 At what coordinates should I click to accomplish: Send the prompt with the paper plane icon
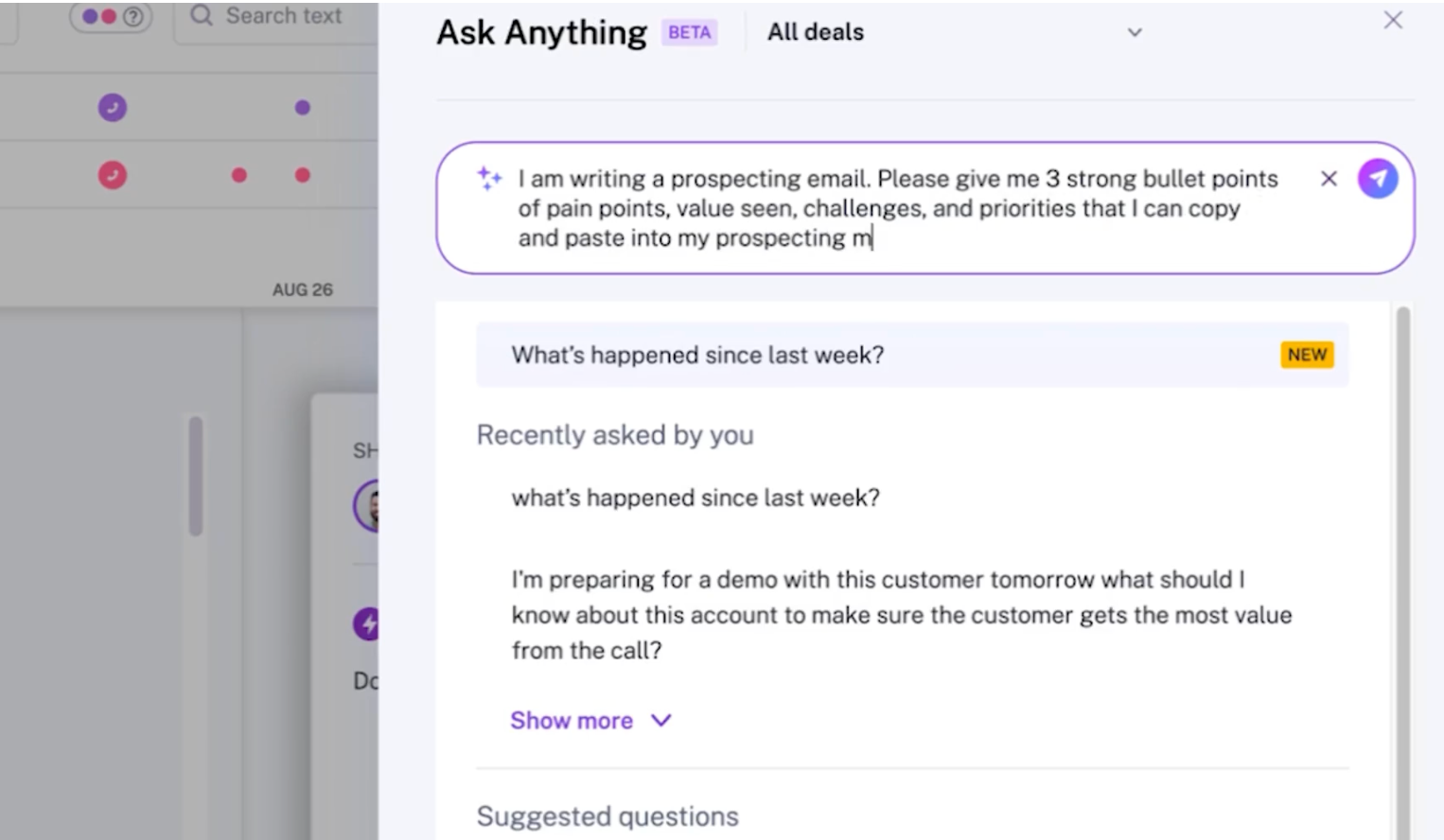click(x=1378, y=178)
